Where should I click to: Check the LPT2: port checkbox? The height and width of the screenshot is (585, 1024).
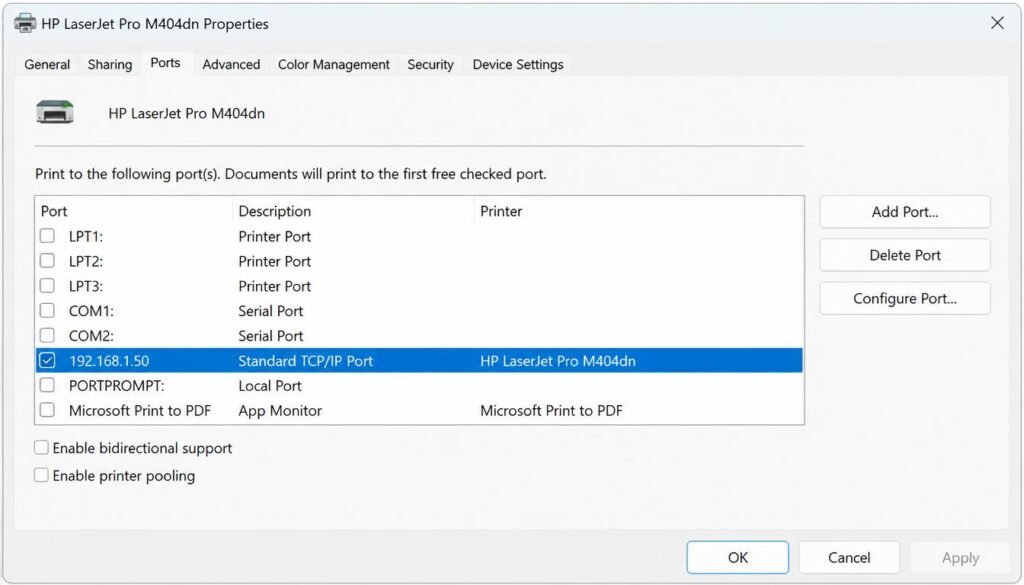point(47,261)
